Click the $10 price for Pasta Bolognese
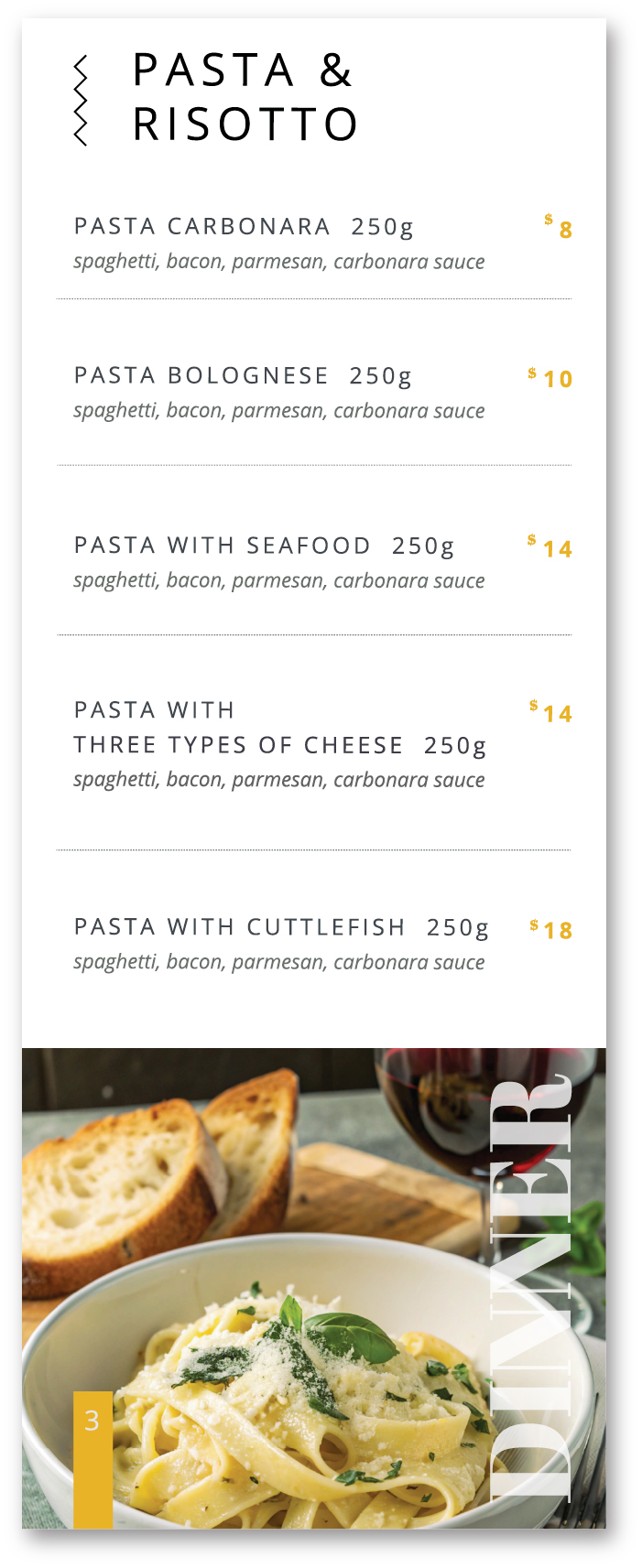Image resolution: width=642 pixels, height=1568 pixels. 550,377
